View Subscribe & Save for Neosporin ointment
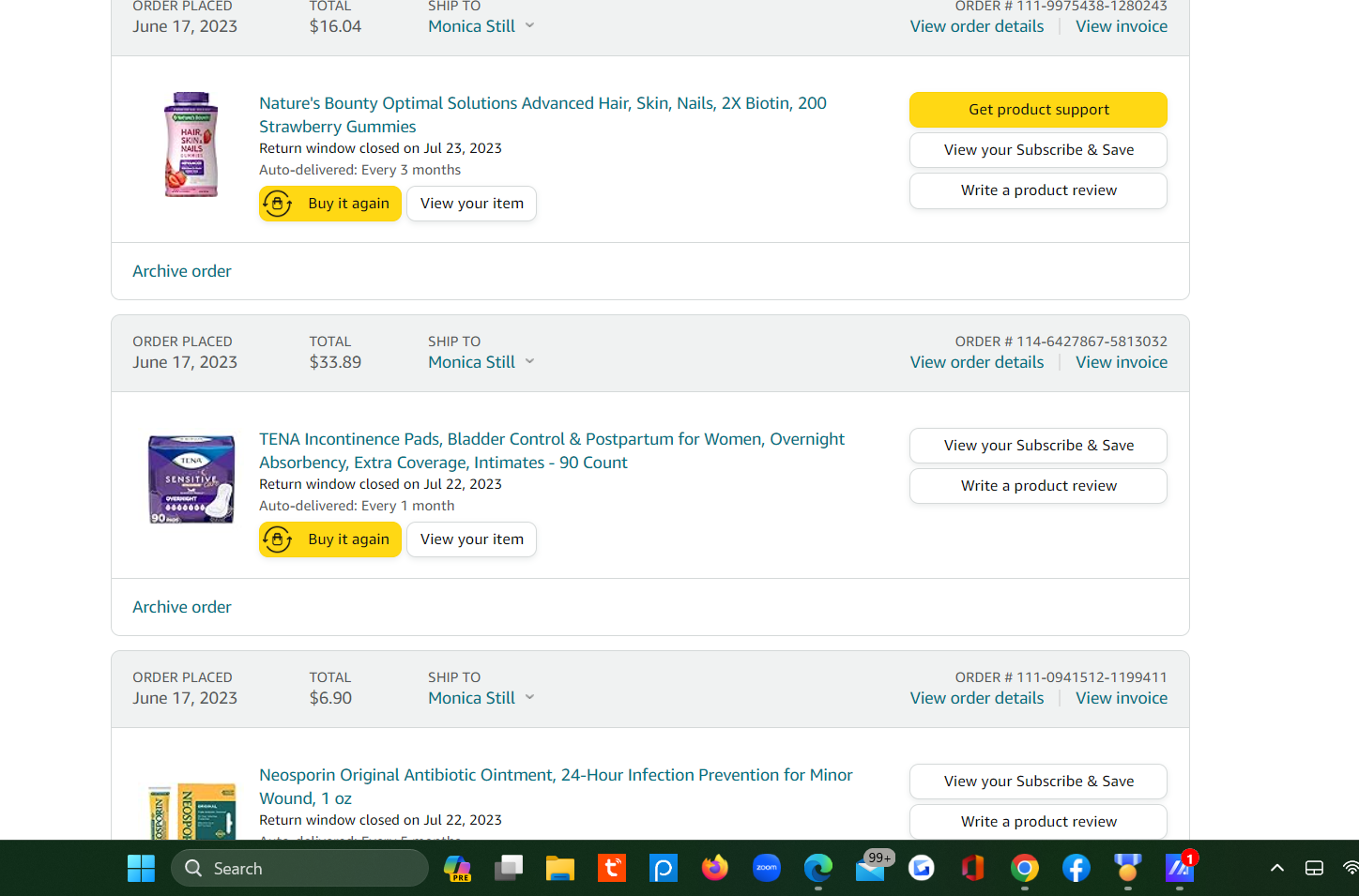The width and height of the screenshot is (1359, 896). (1038, 782)
